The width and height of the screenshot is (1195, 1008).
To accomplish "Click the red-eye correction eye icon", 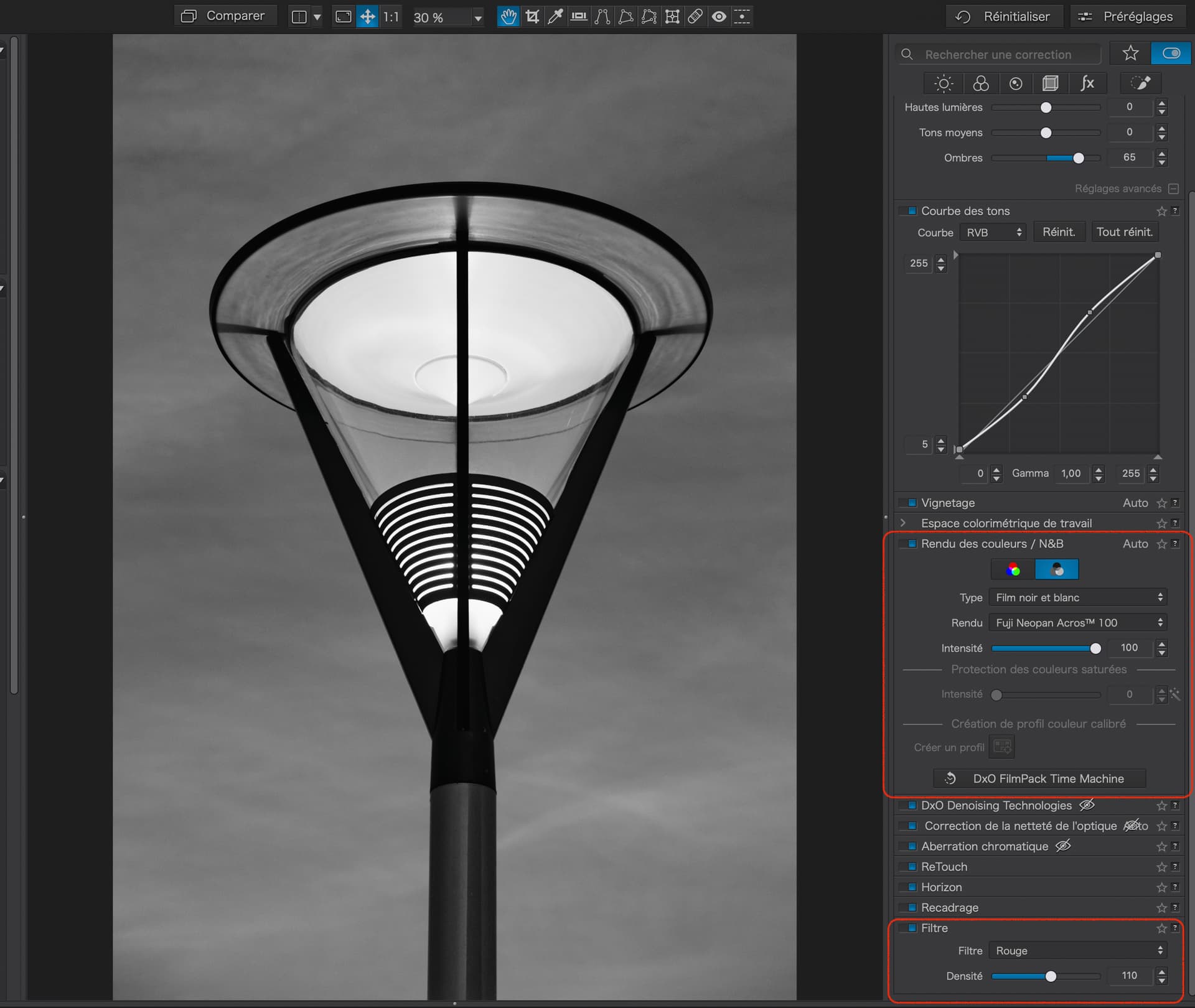I will click(719, 17).
